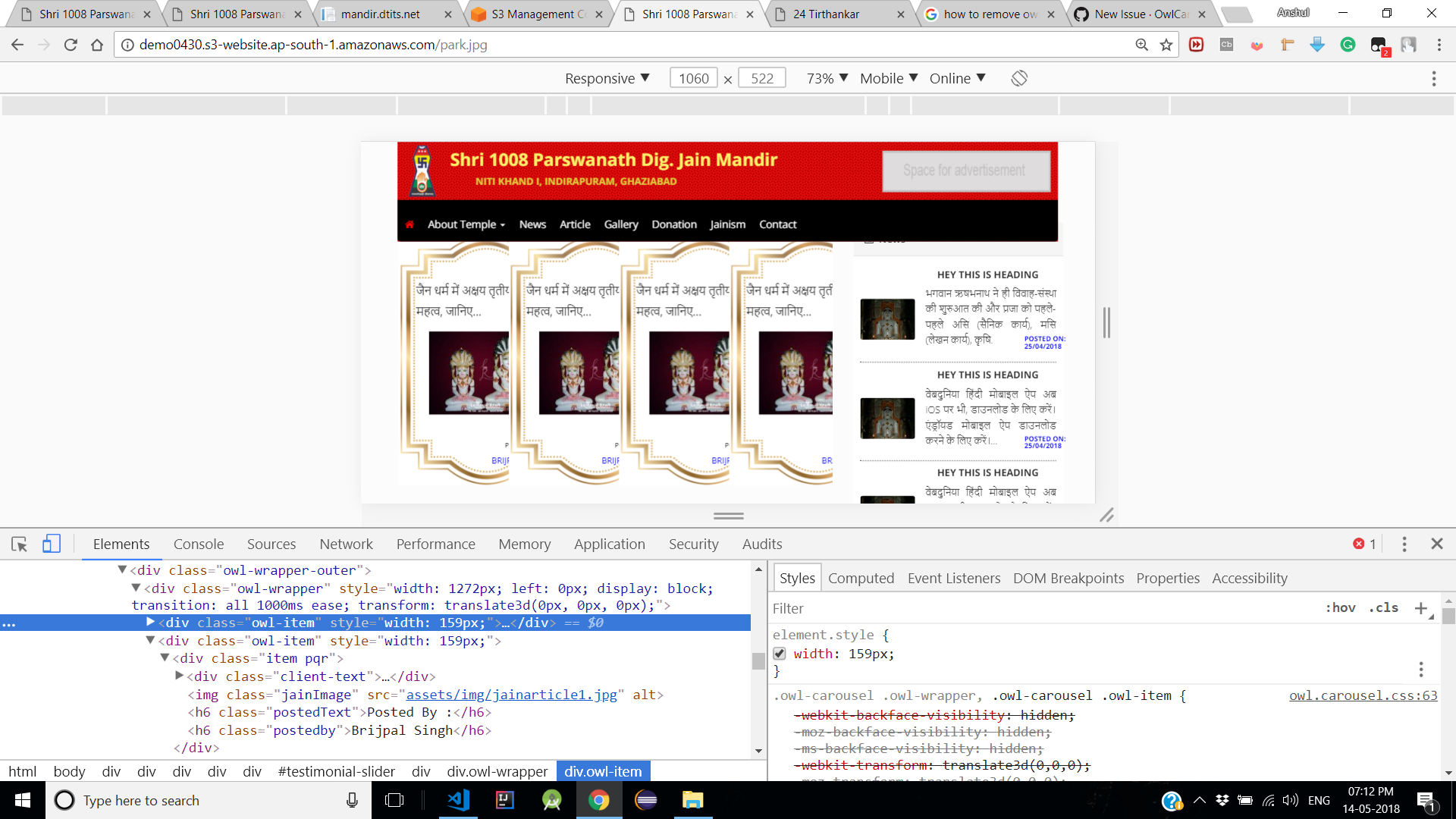This screenshot has width=1456, height=819.
Task: Open the owl.carousel.css:63 source link
Action: (1362, 695)
